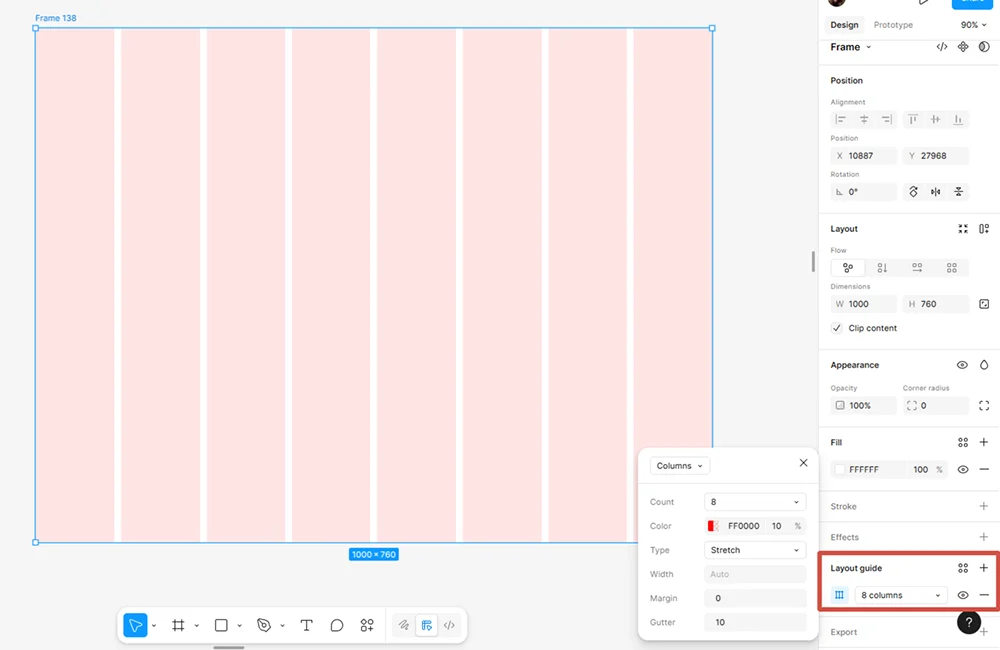1000x650 pixels.
Task: Open Fill styles library icon
Action: tap(963, 442)
